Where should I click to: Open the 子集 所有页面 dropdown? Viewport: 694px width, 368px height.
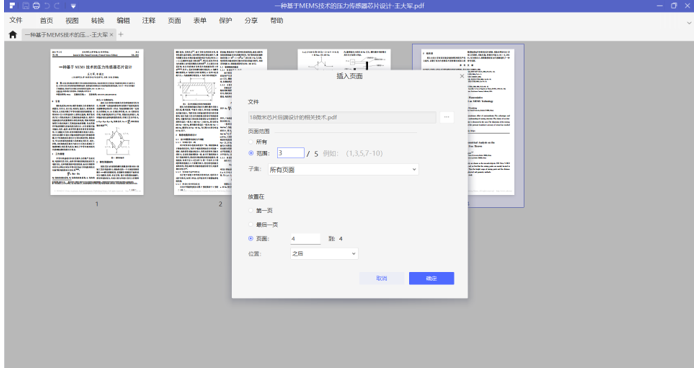point(343,169)
